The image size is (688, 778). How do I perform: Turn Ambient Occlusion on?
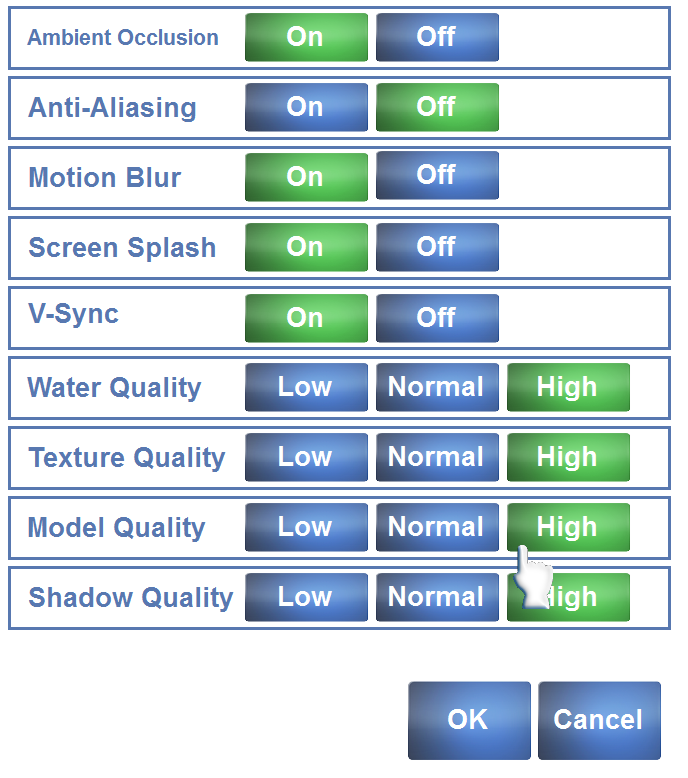[306, 38]
